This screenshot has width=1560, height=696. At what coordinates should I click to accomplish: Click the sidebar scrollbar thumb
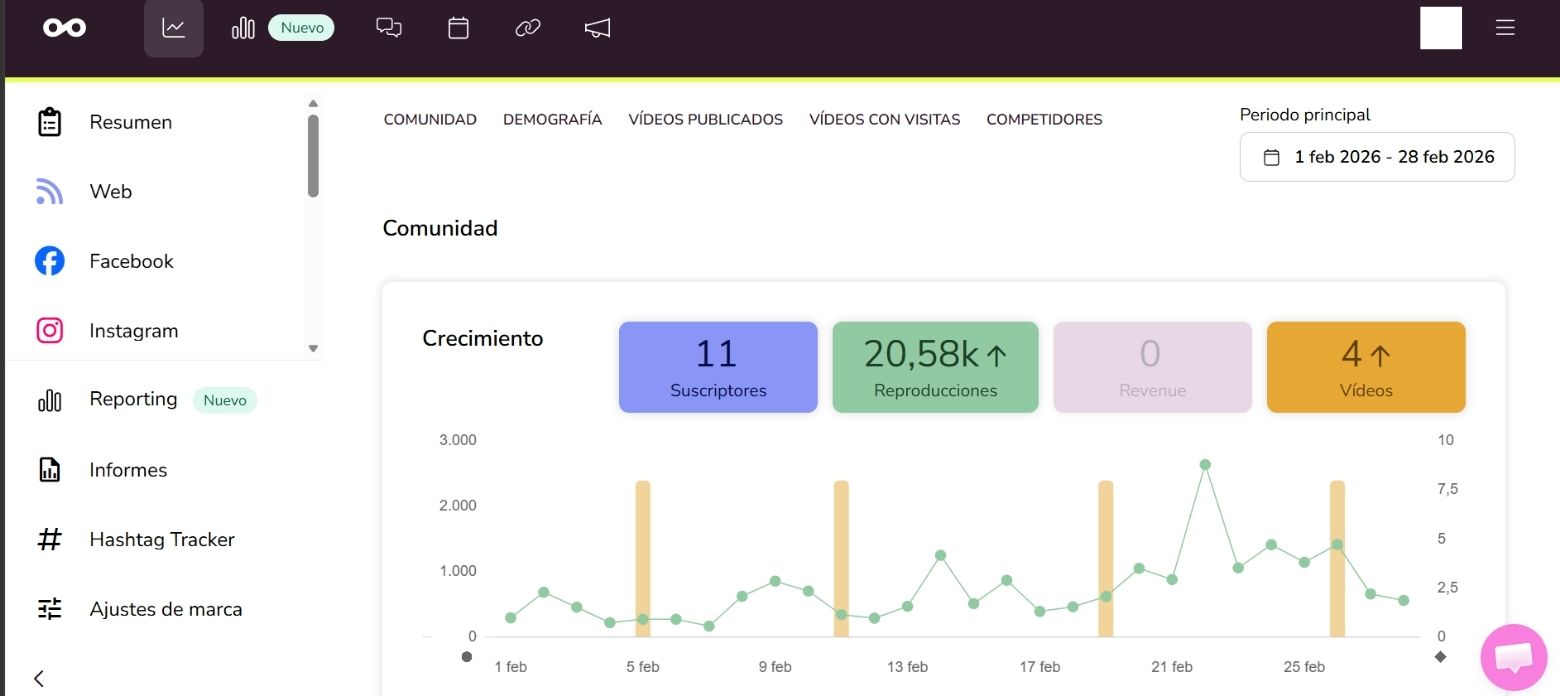click(x=313, y=156)
